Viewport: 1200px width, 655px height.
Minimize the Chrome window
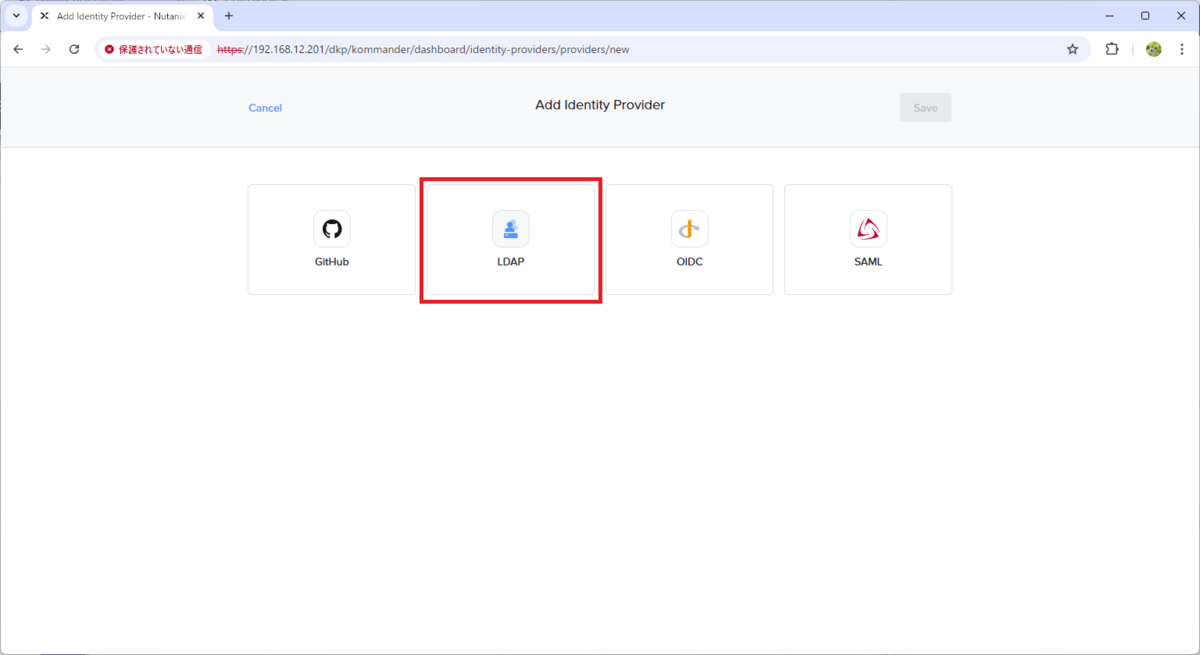click(x=1109, y=16)
